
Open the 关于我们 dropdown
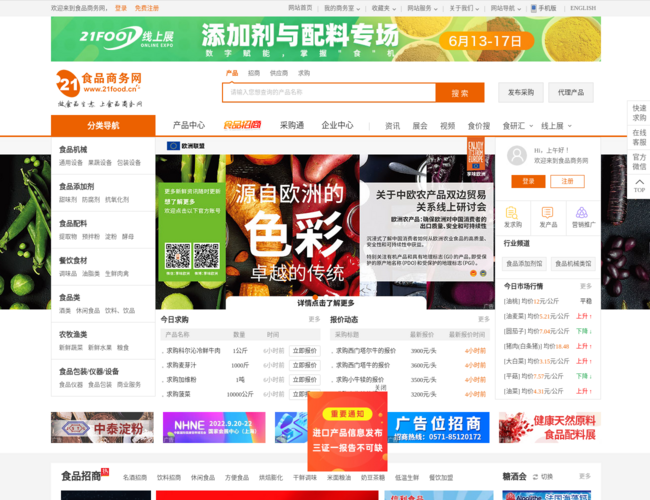click(x=464, y=8)
